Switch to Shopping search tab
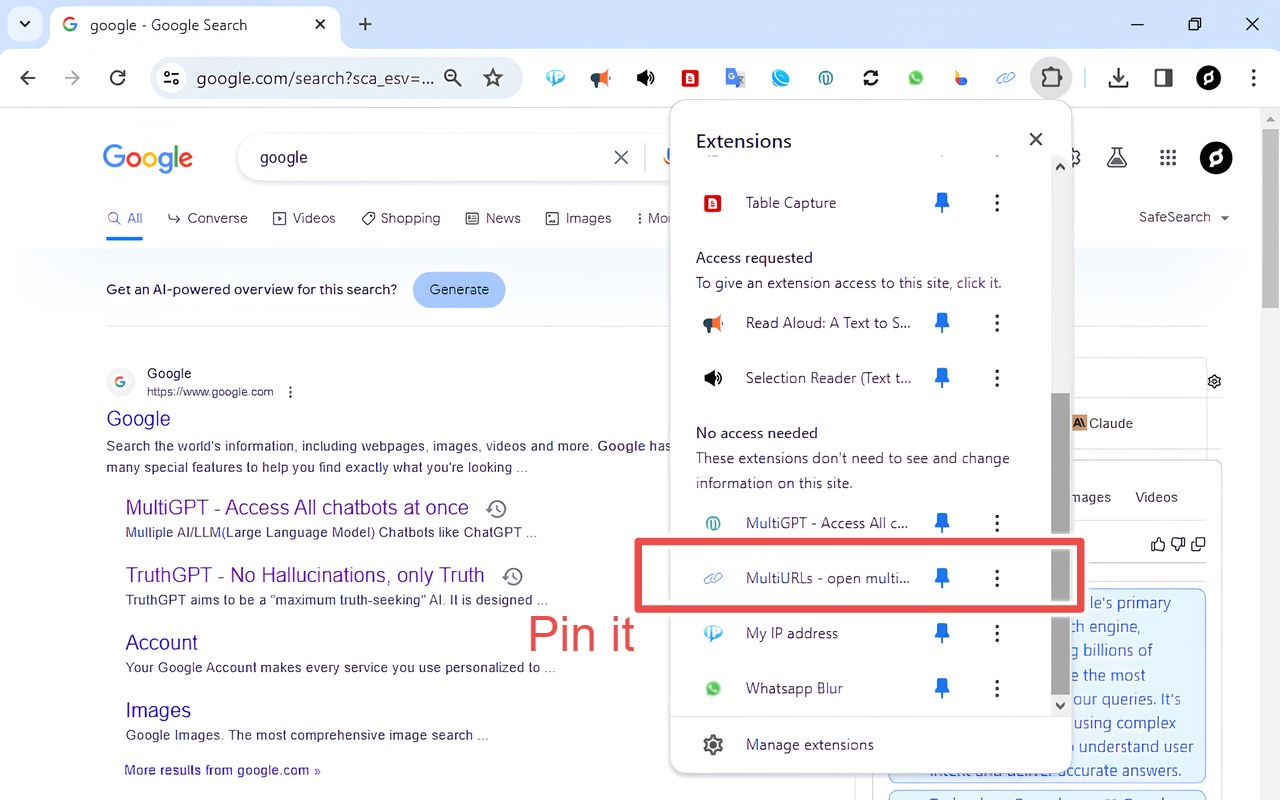The width and height of the screenshot is (1280, 800). (x=400, y=218)
